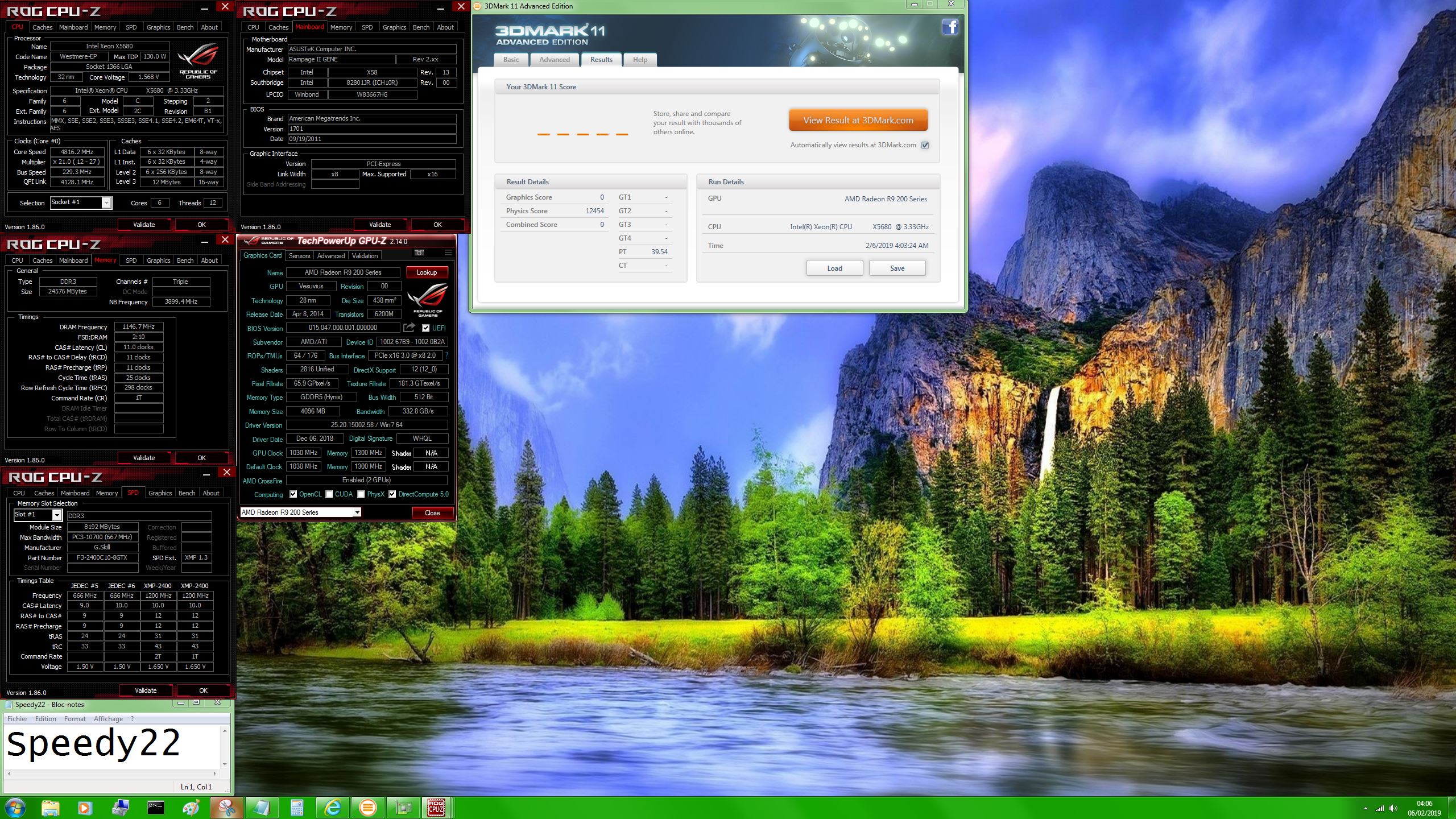The width and height of the screenshot is (1456, 819).
Task: Click the Close button in GPU-Z
Action: [x=432, y=513]
